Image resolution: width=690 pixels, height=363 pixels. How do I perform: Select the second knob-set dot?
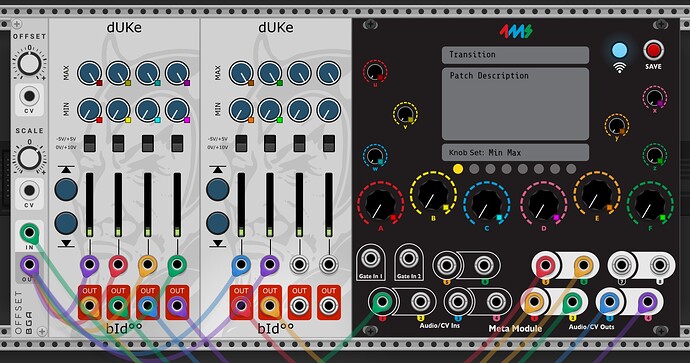click(x=474, y=169)
